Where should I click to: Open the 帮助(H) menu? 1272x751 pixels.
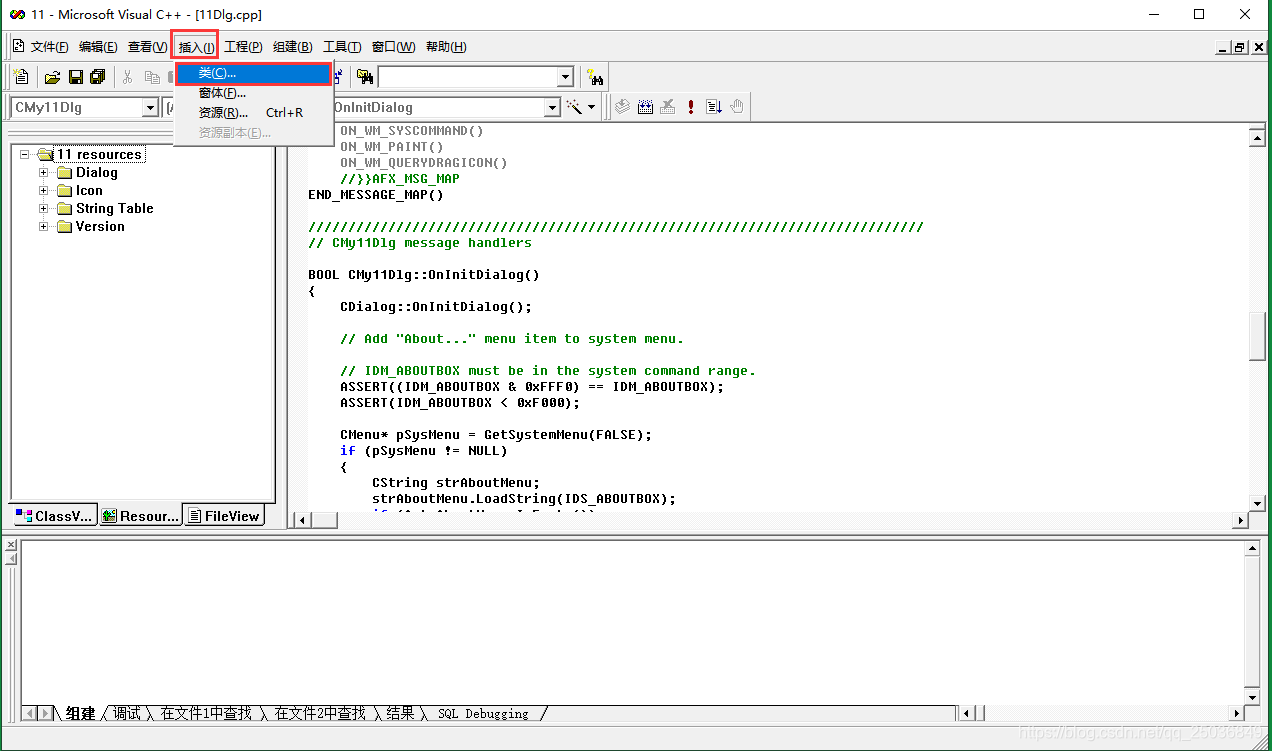pyautogui.click(x=446, y=47)
